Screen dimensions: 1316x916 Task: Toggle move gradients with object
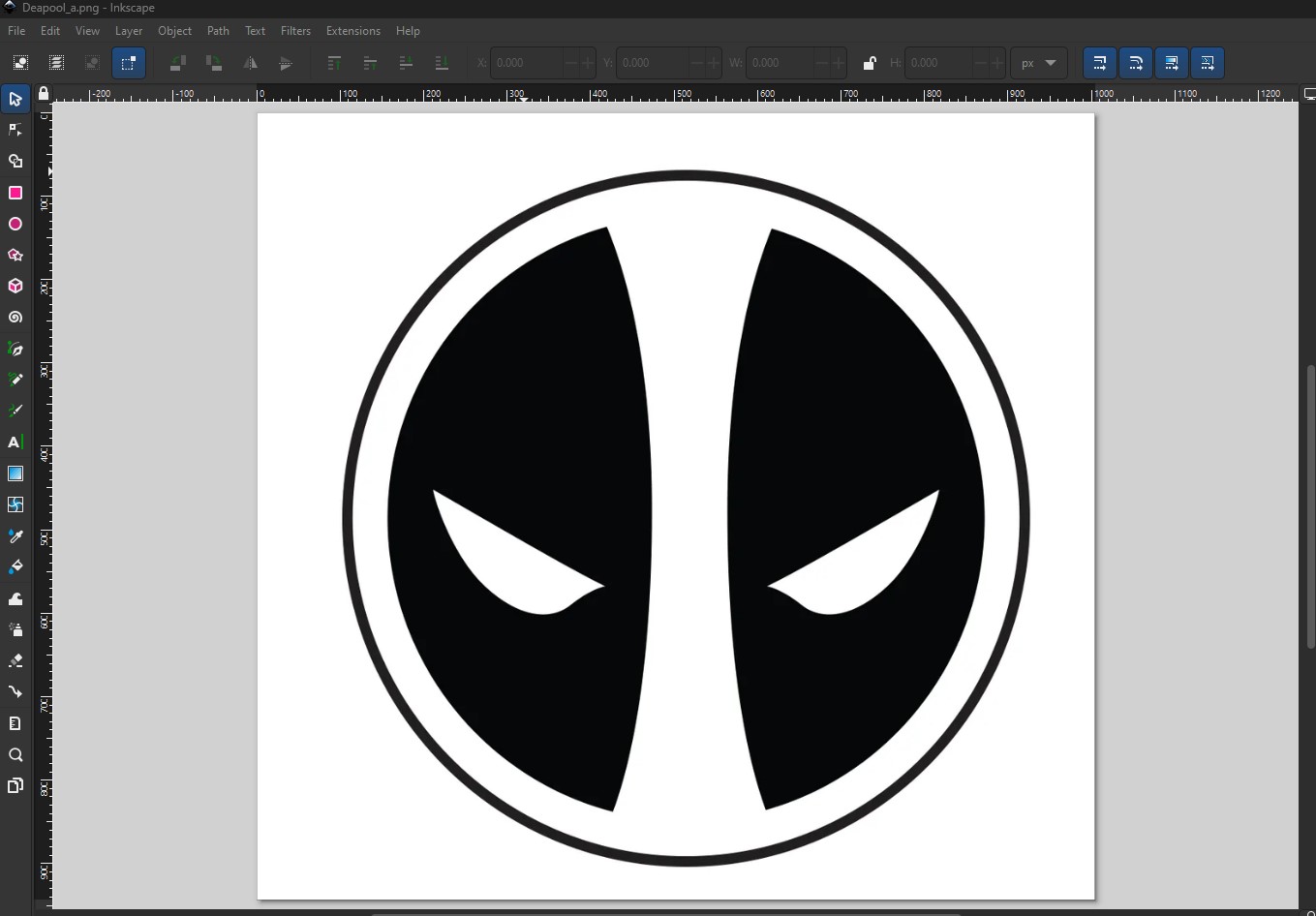(x=1171, y=63)
